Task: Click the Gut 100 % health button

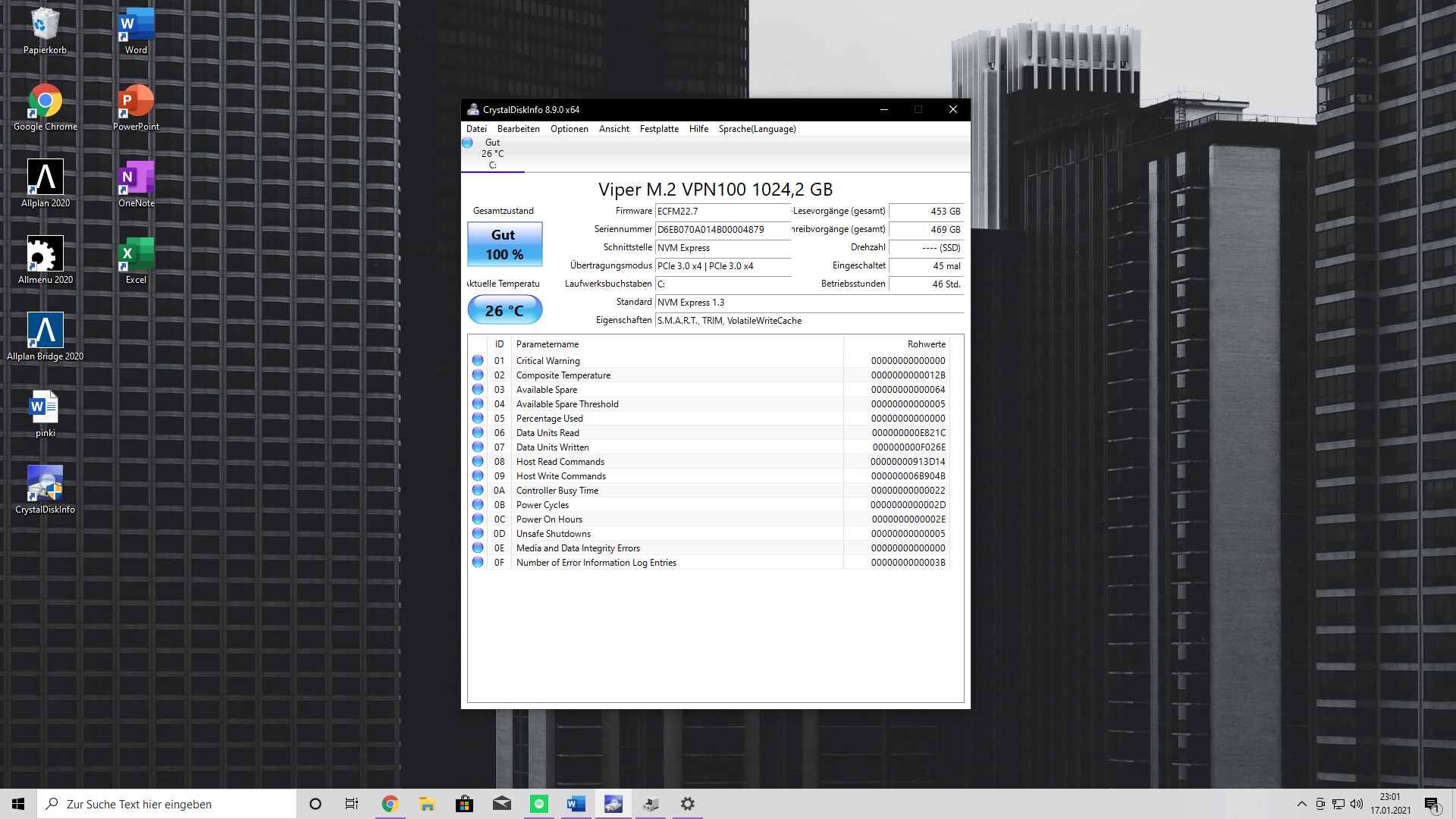Action: pyautogui.click(x=504, y=244)
